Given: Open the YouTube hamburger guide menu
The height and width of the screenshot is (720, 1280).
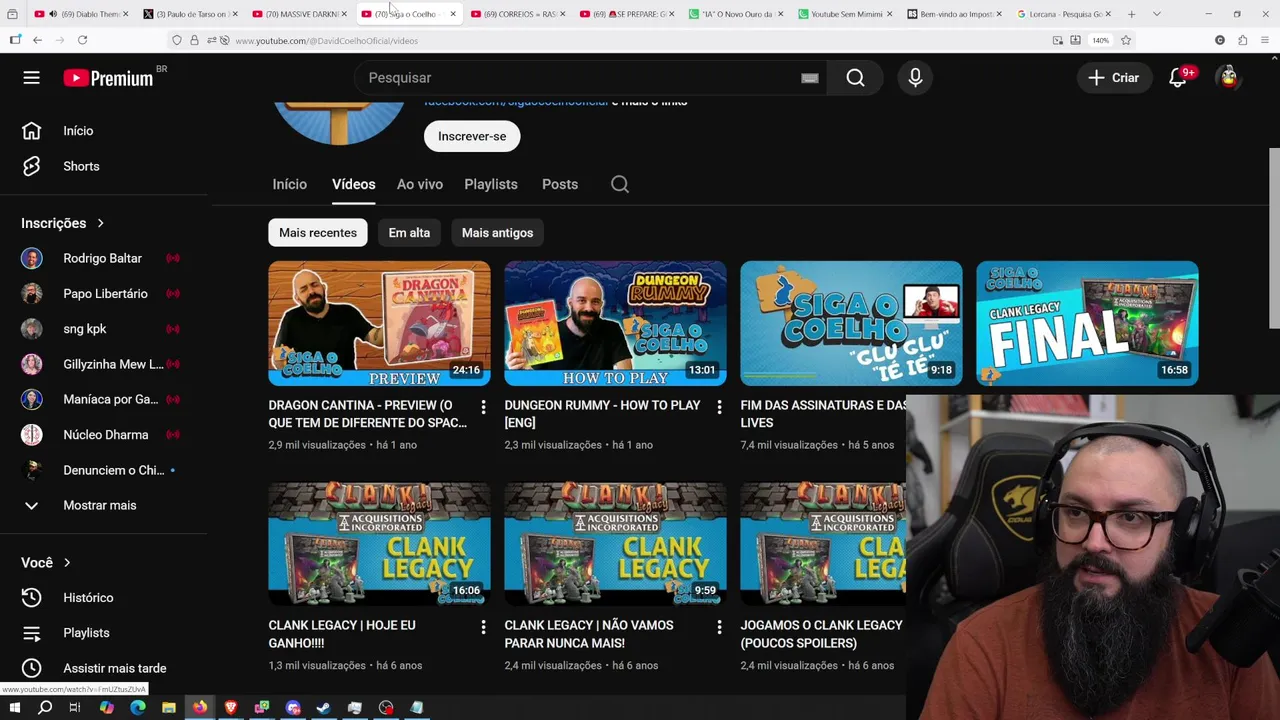Looking at the screenshot, I should pos(32,78).
